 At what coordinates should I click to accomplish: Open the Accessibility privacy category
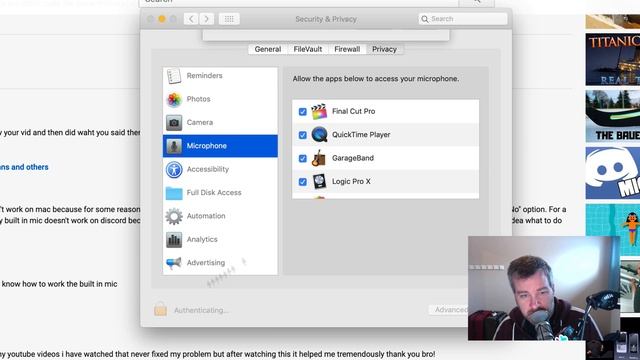coord(220,169)
